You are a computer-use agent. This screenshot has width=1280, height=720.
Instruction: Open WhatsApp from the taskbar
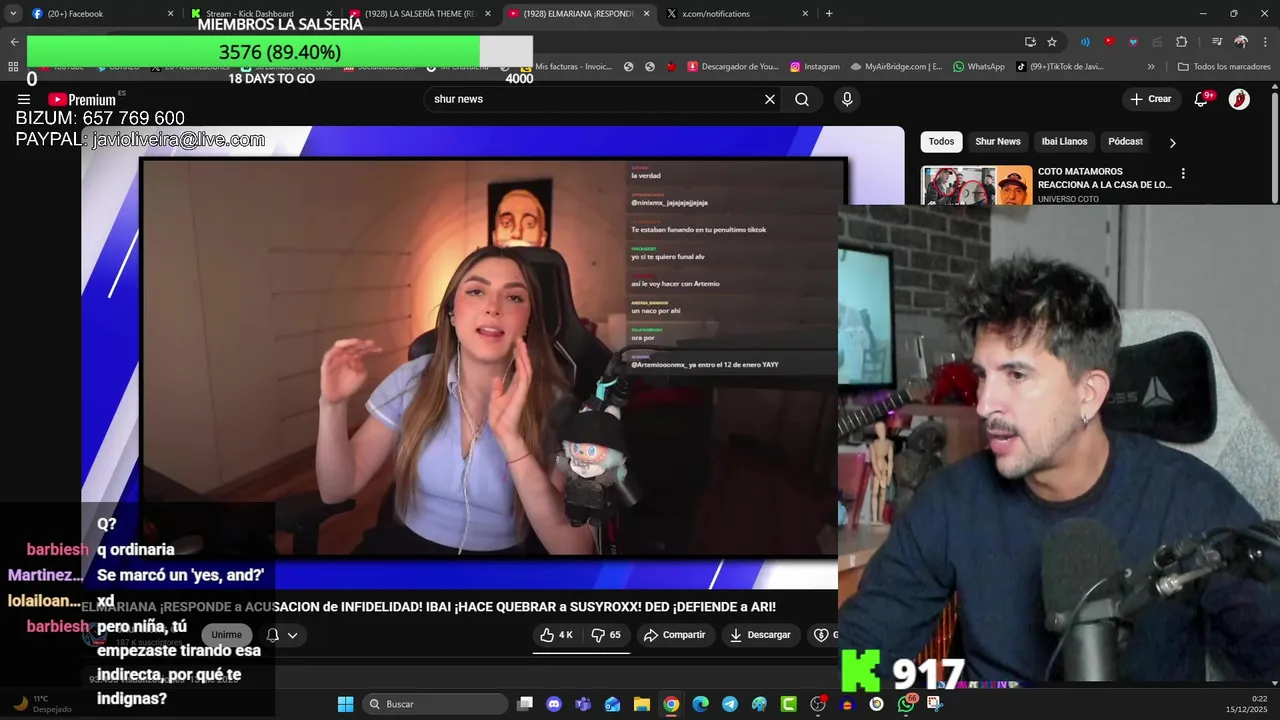(x=906, y=704)
